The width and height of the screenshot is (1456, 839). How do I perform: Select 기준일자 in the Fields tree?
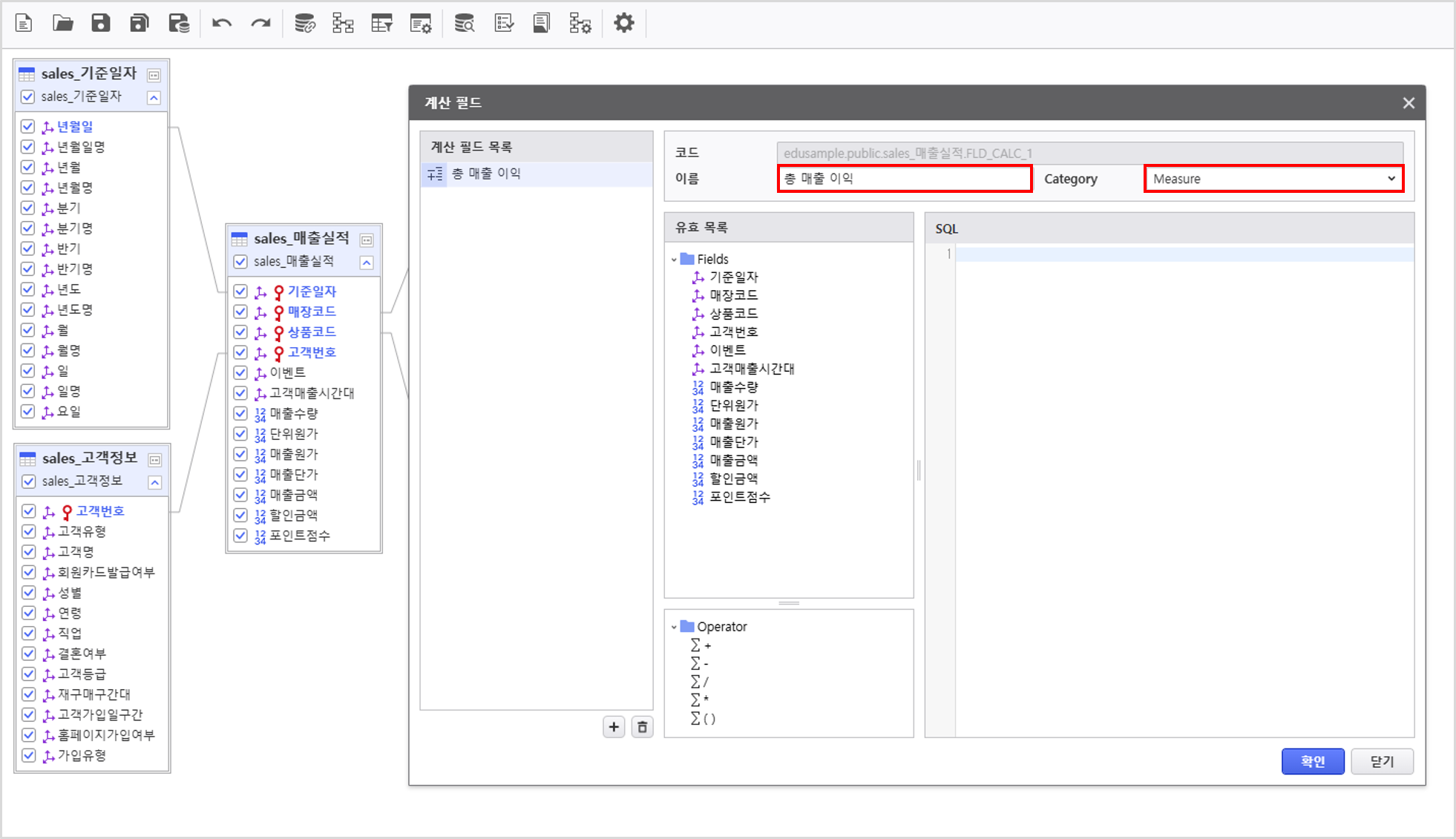click(x=733, y=277)
